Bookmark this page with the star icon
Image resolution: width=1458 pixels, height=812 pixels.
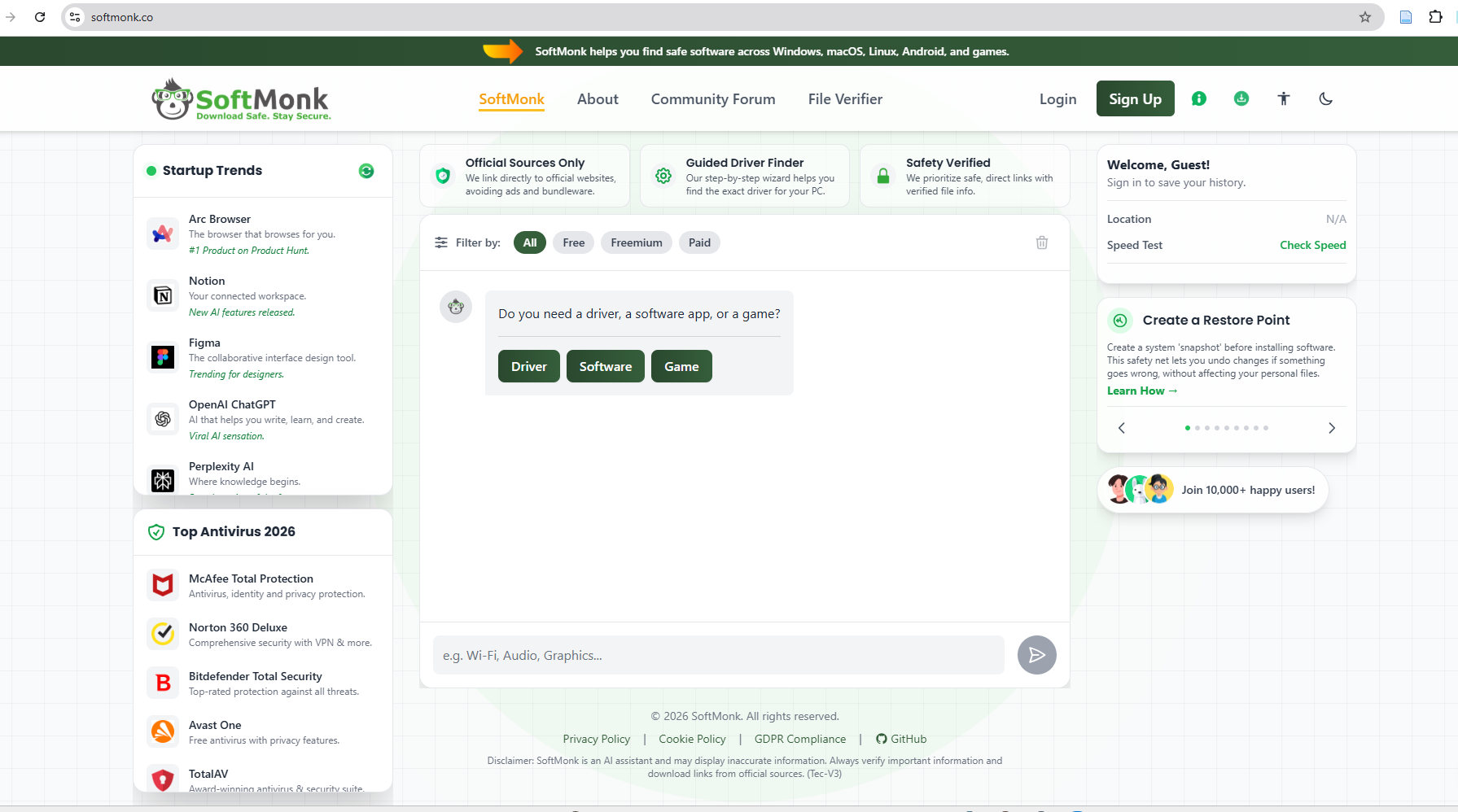click(x=1364, y=17)
